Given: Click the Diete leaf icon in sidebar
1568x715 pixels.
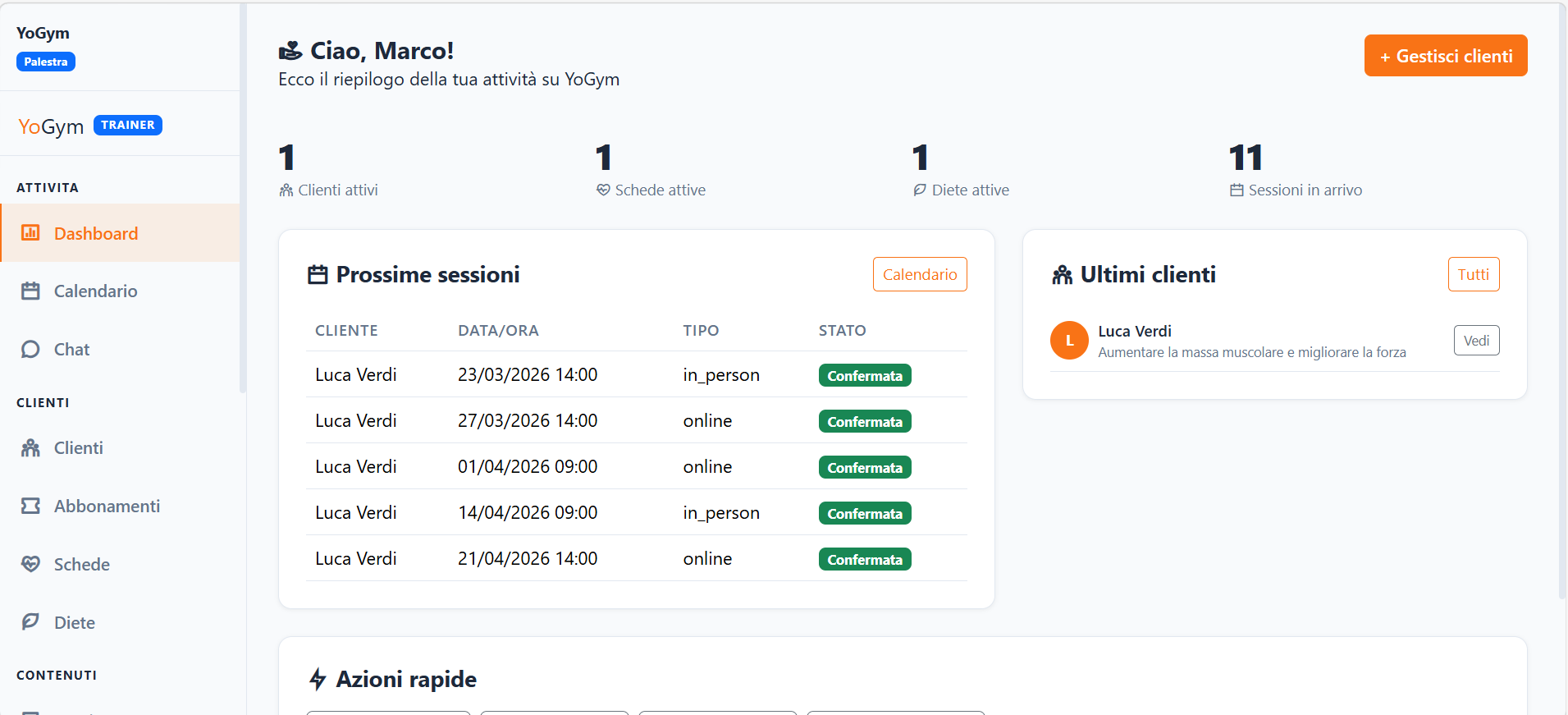Looking at the screenshot, I should tap(30, 622).
